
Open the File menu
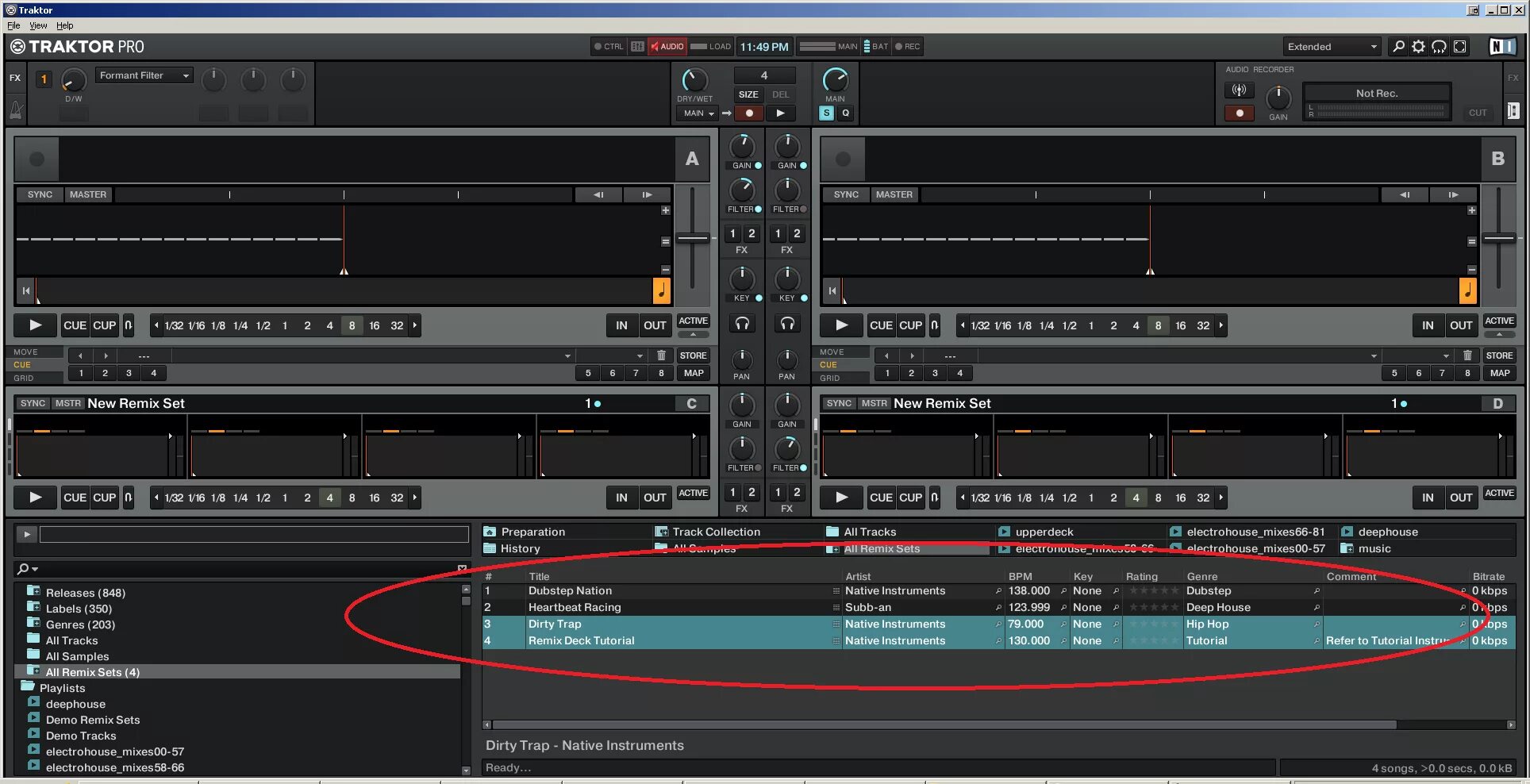[13, 25]
